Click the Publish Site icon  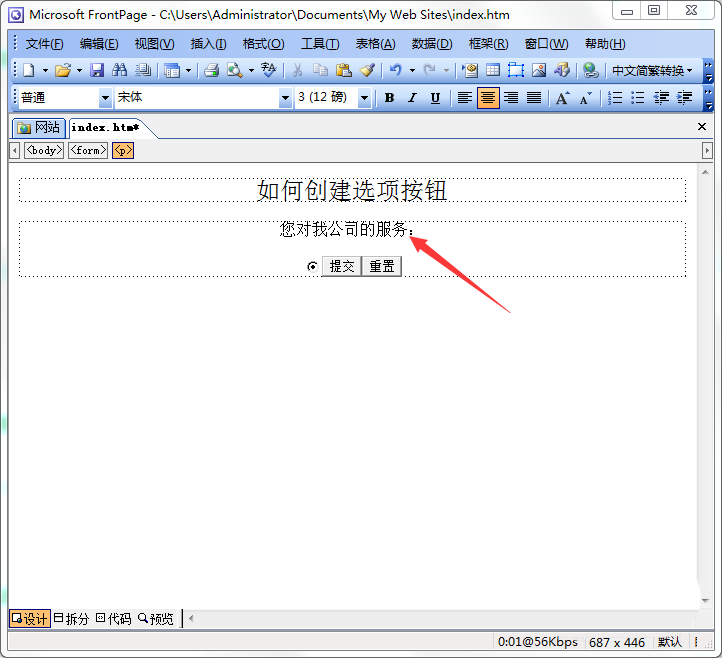[143, 70]
